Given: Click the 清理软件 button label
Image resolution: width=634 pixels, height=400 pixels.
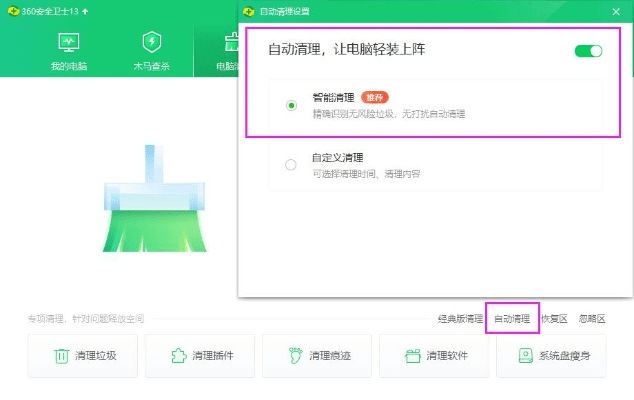Looking at the screenshot, I should click(447, 356).
